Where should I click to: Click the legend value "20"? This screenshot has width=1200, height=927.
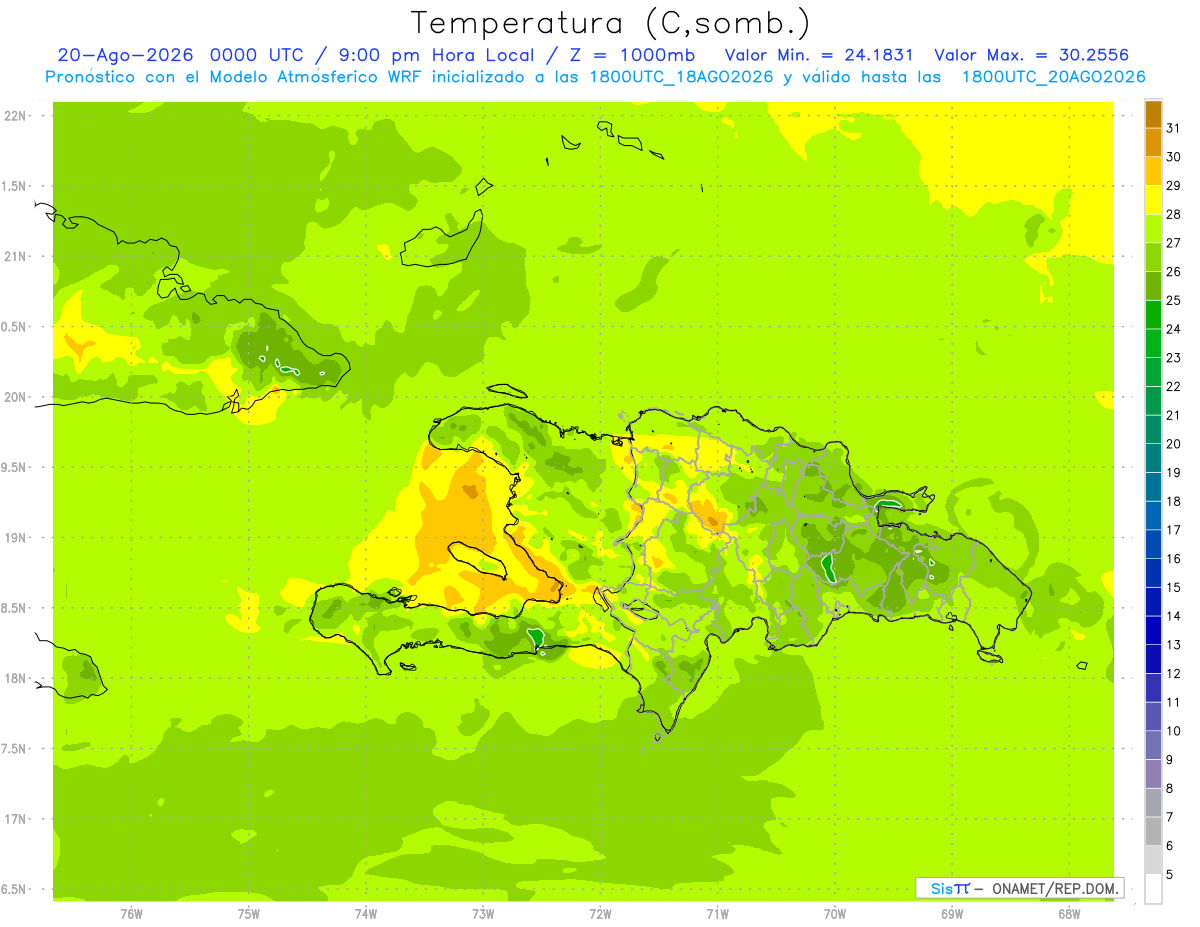1174,444
